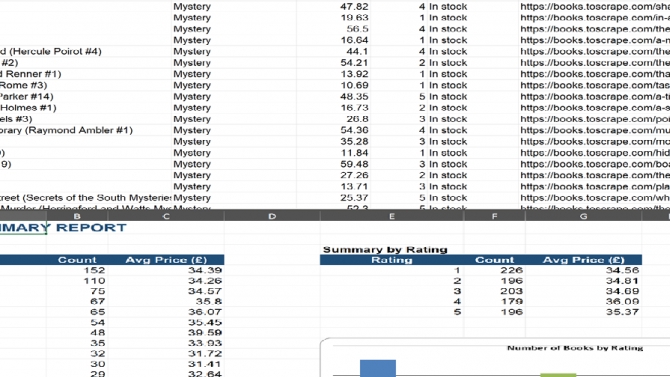Select price cell 59.48
The image size is (670, 377).
coord(333,164)
